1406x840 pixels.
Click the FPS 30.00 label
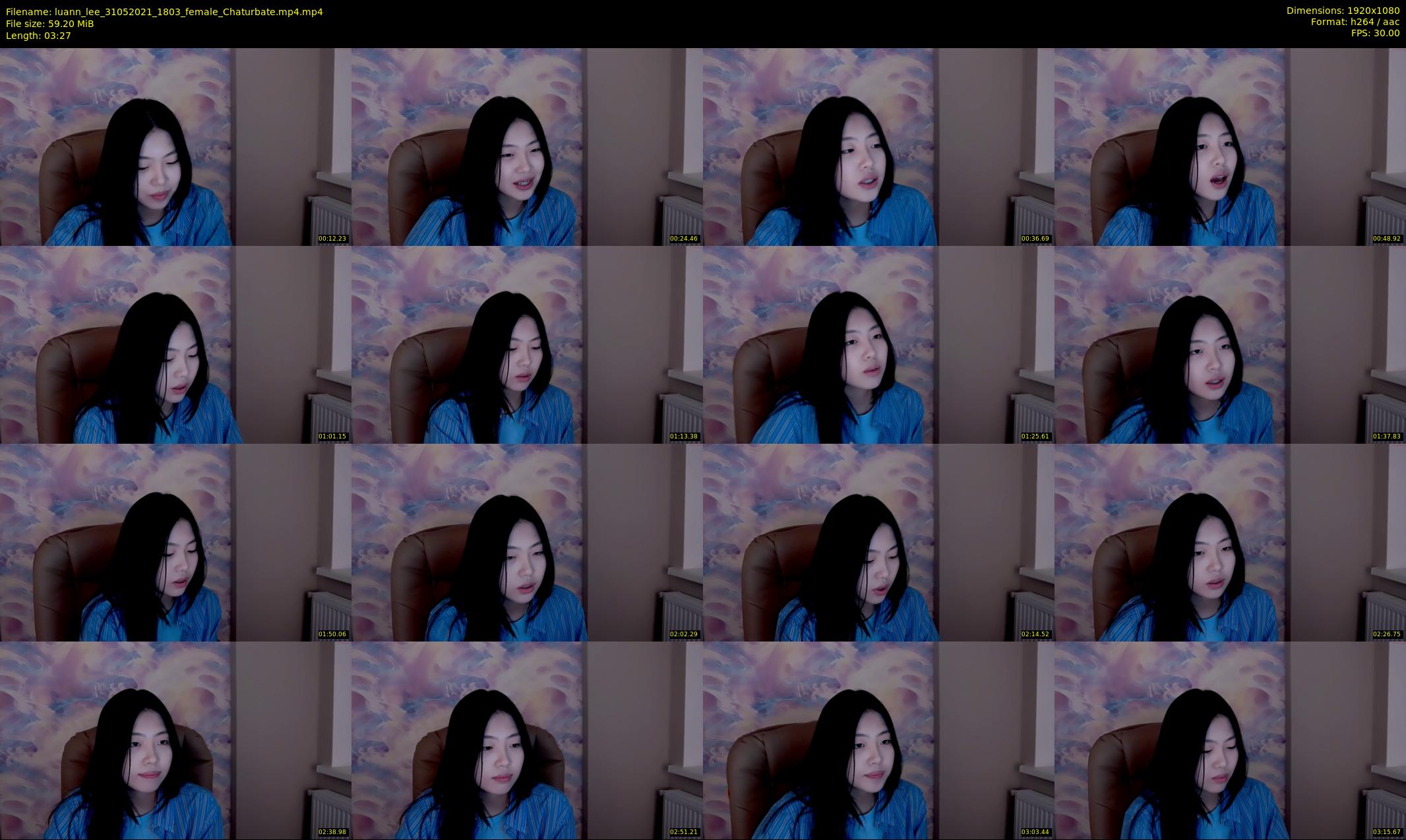(x=1375, y=33)
